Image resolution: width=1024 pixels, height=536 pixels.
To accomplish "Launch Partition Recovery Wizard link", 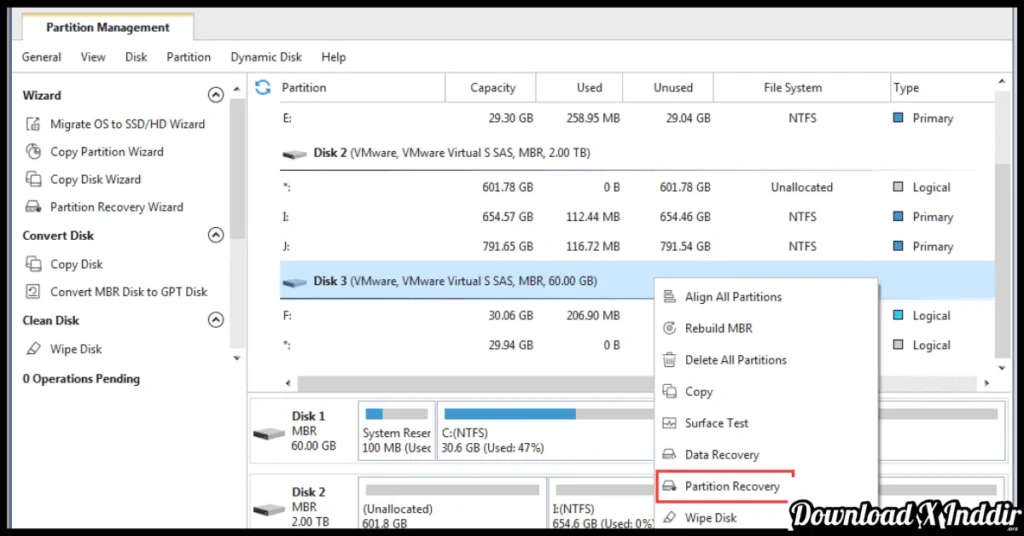I will click(116, 207).
